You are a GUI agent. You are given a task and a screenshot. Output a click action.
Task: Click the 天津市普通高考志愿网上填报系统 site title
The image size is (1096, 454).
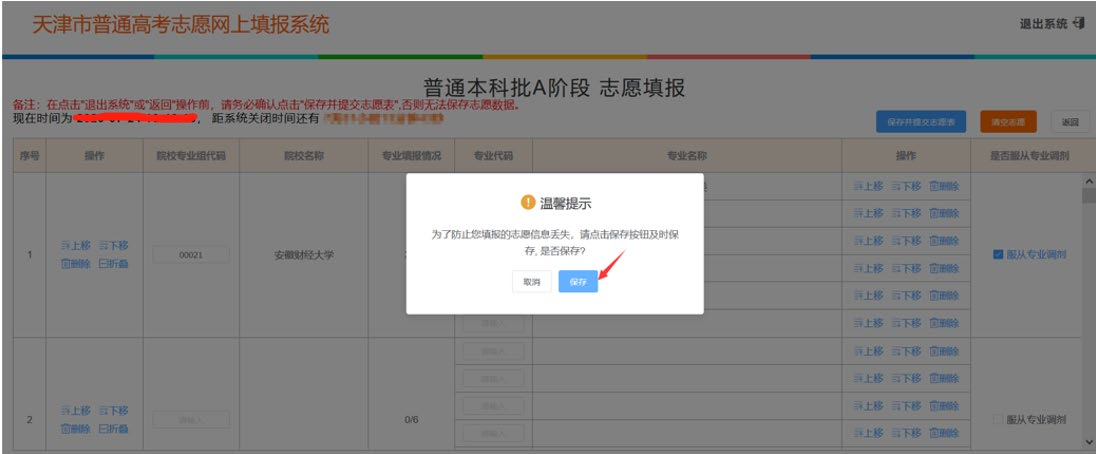(180, 24)
